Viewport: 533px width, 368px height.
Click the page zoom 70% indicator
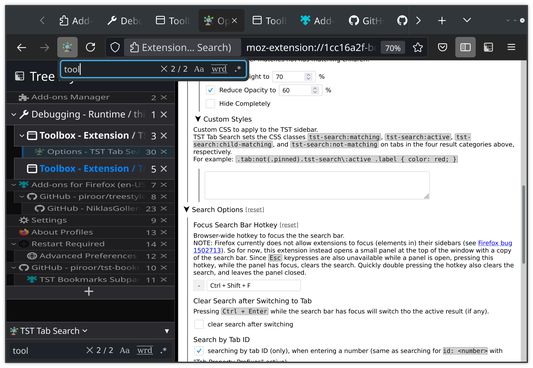393,48
